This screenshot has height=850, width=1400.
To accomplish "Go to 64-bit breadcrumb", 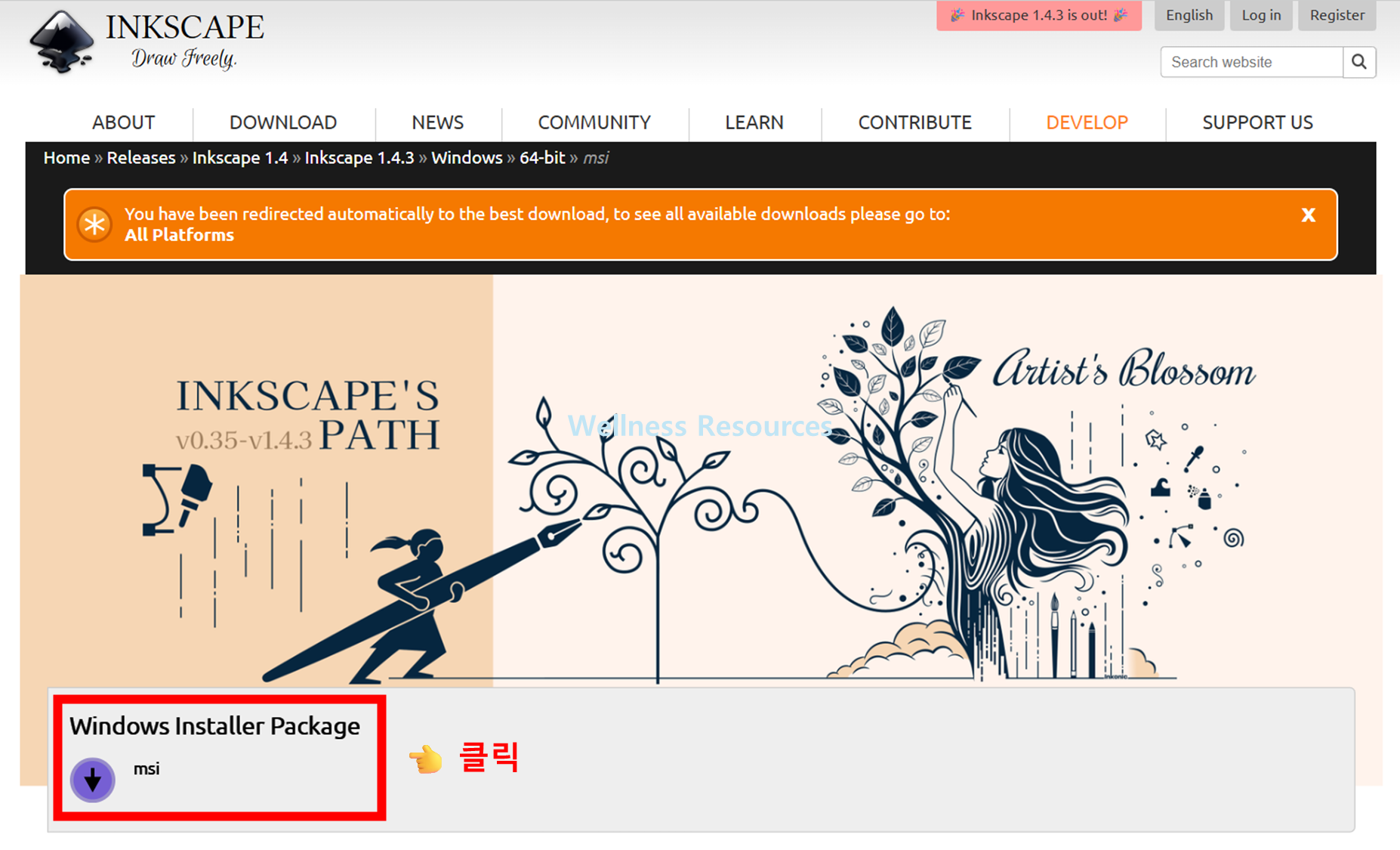I will pyautogui.click(x=542, y=158).
